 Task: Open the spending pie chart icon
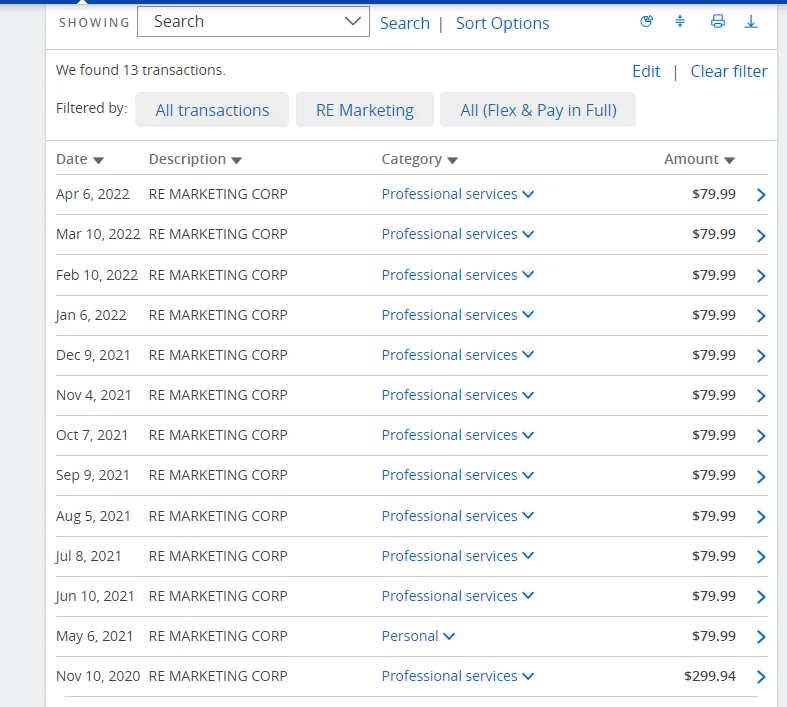[x=646, y=21]
